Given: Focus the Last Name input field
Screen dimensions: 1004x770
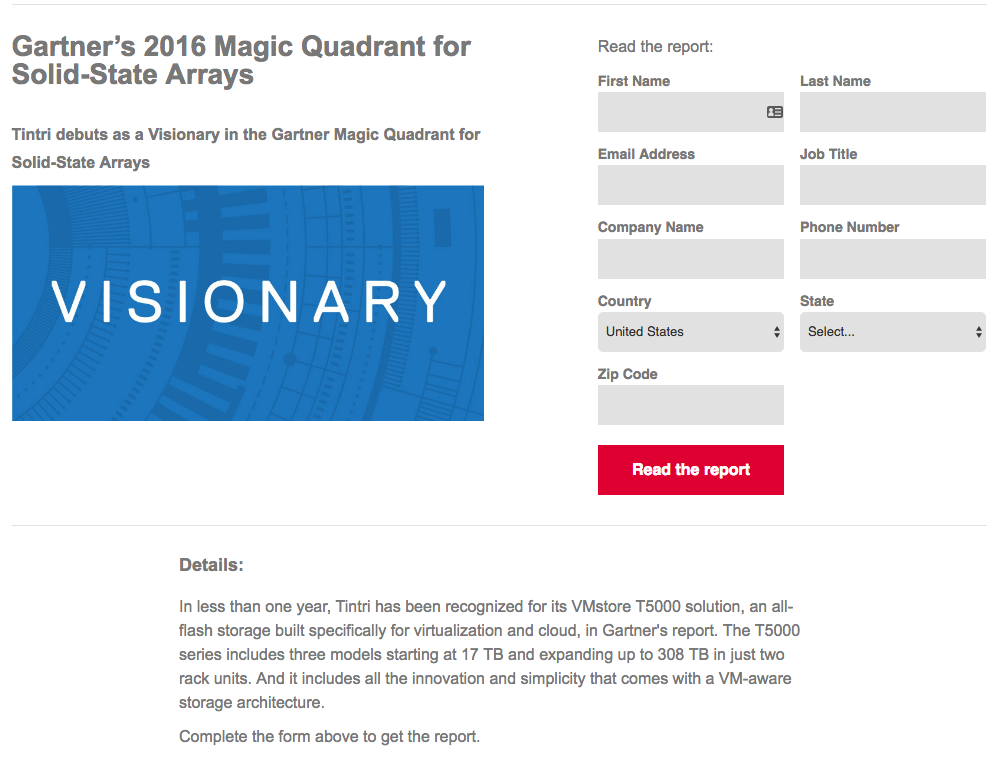Looking at the screenshot, I should 892,112.
